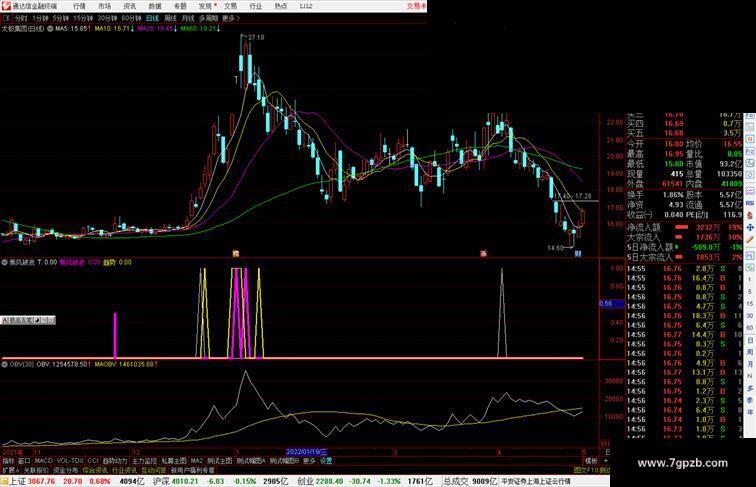This screenshot has width=756, height=487.
Task: Click the 交易未 trade link at top
Action: point(416,6)
